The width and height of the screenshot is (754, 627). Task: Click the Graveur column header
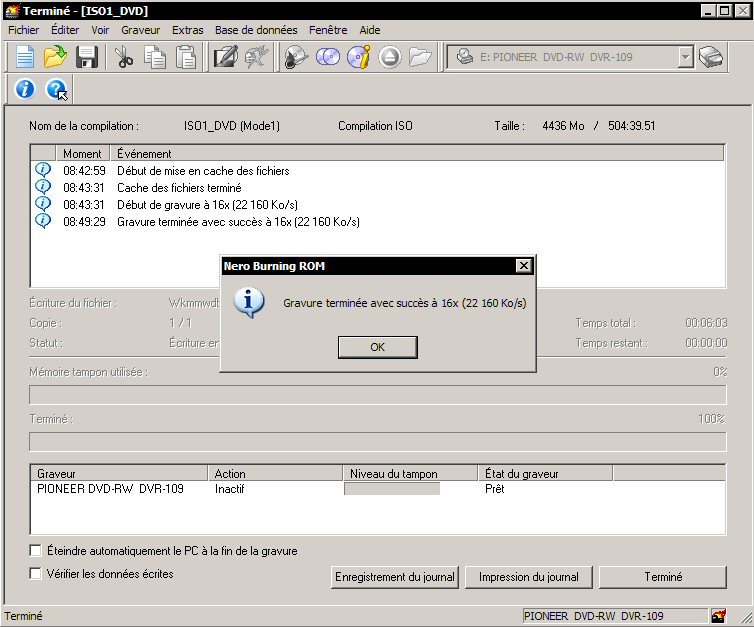[119, 473]
